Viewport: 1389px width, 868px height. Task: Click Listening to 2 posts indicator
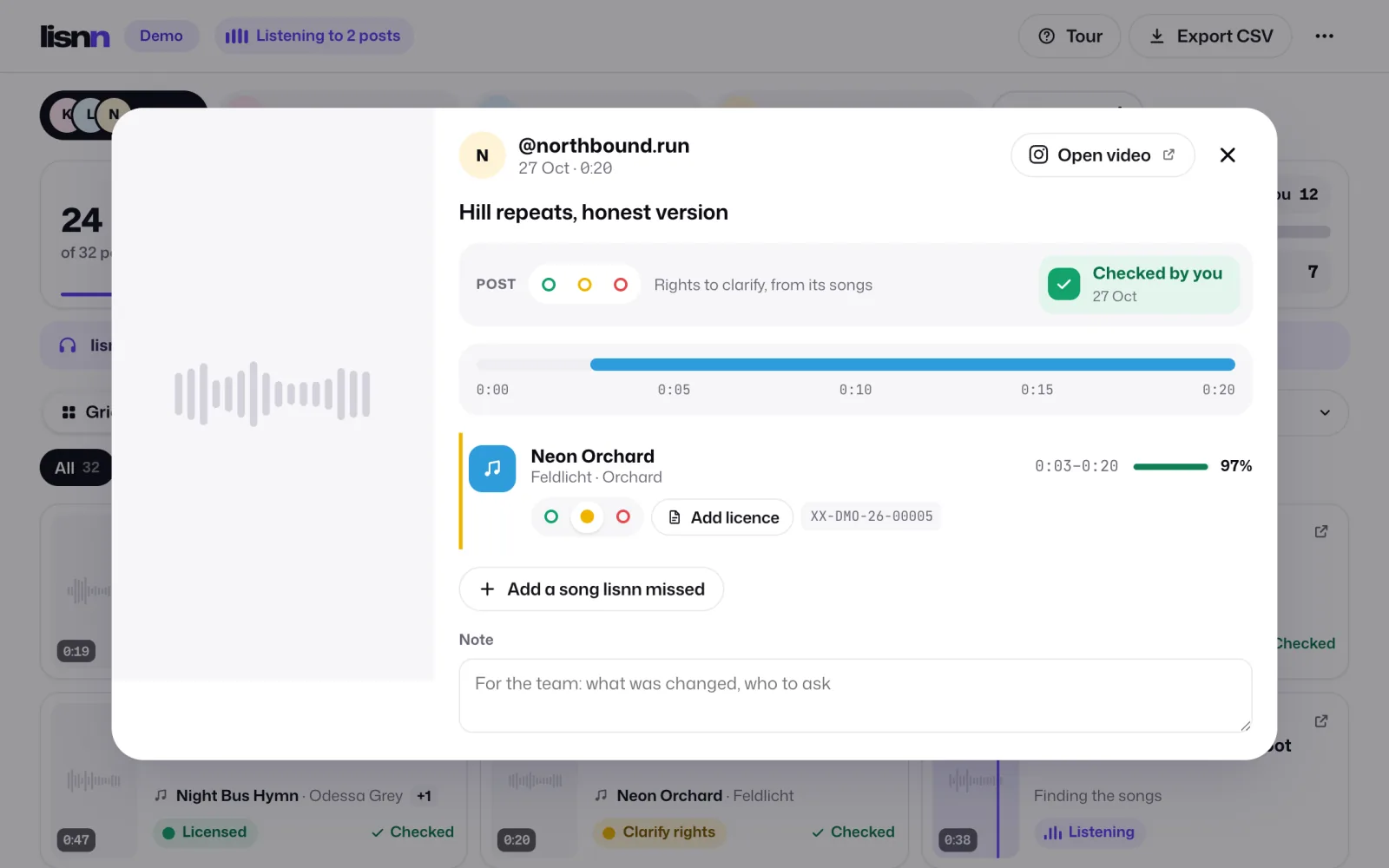pyautogui.click(x=313, y=36)
